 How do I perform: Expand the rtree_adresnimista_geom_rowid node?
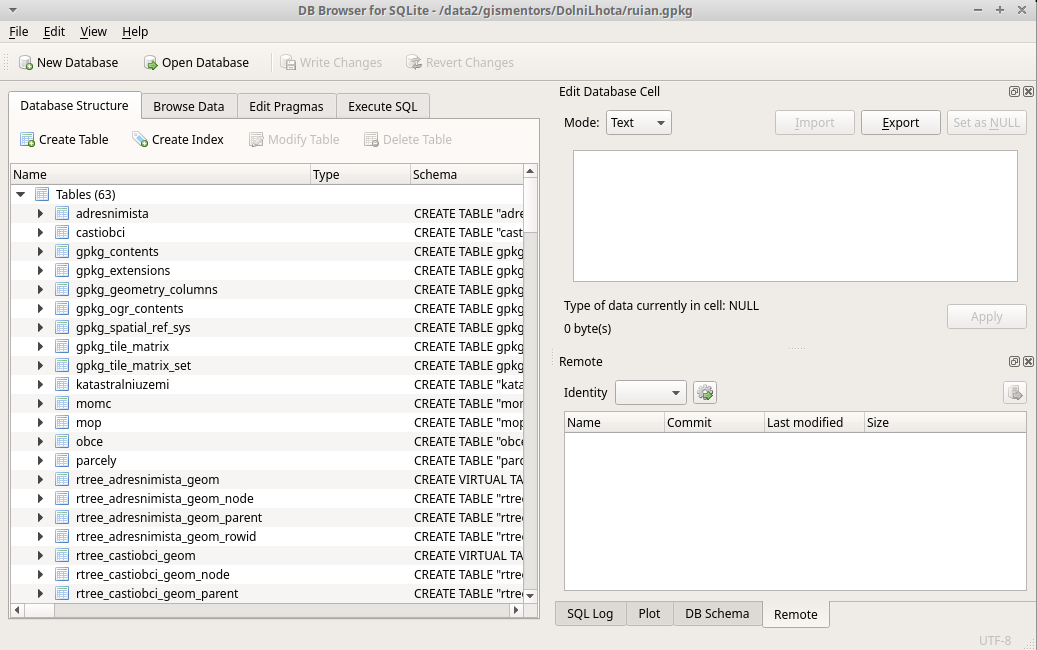click(40, 537)
